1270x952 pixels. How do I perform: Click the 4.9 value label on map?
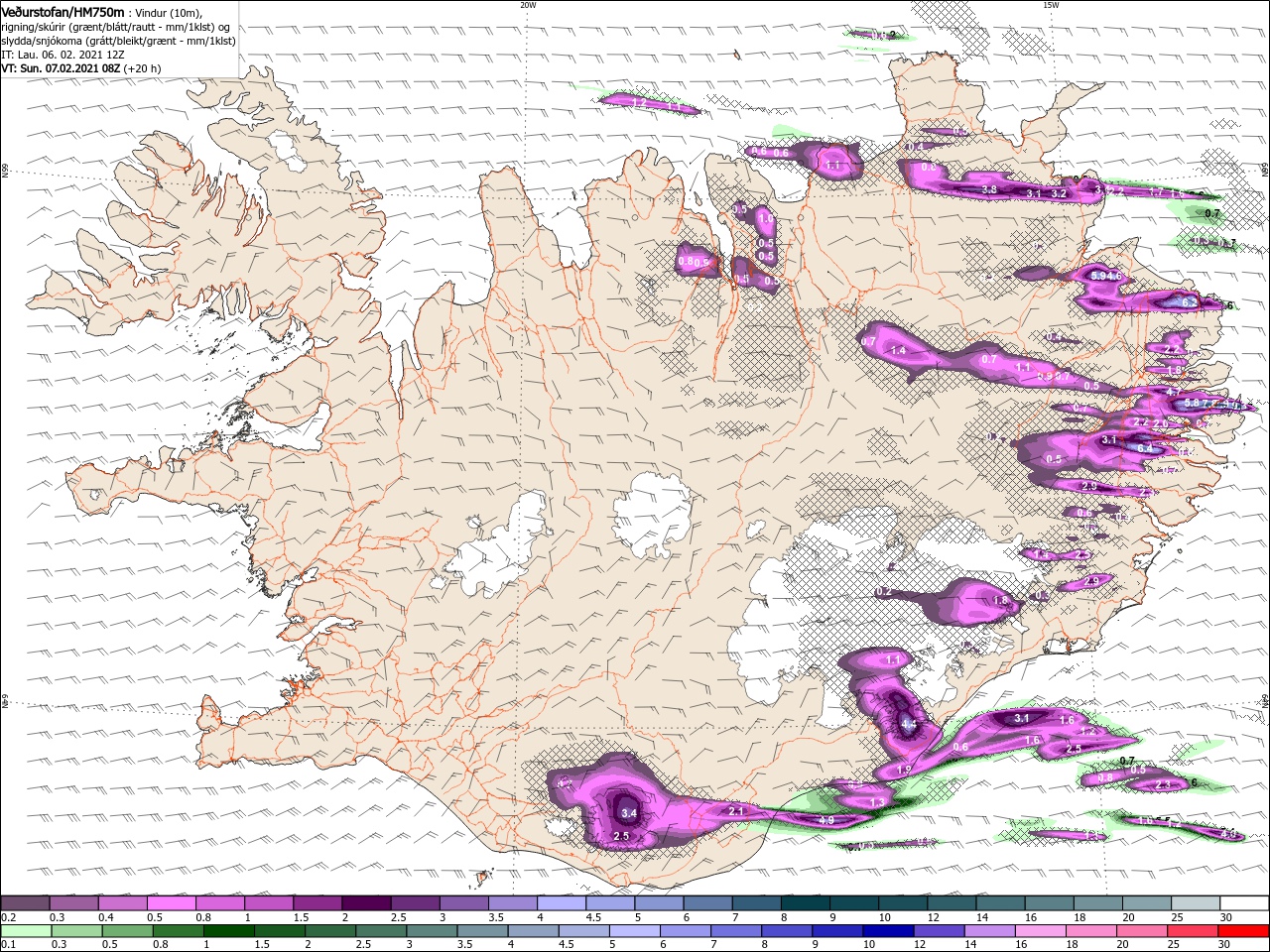[825, 821]
